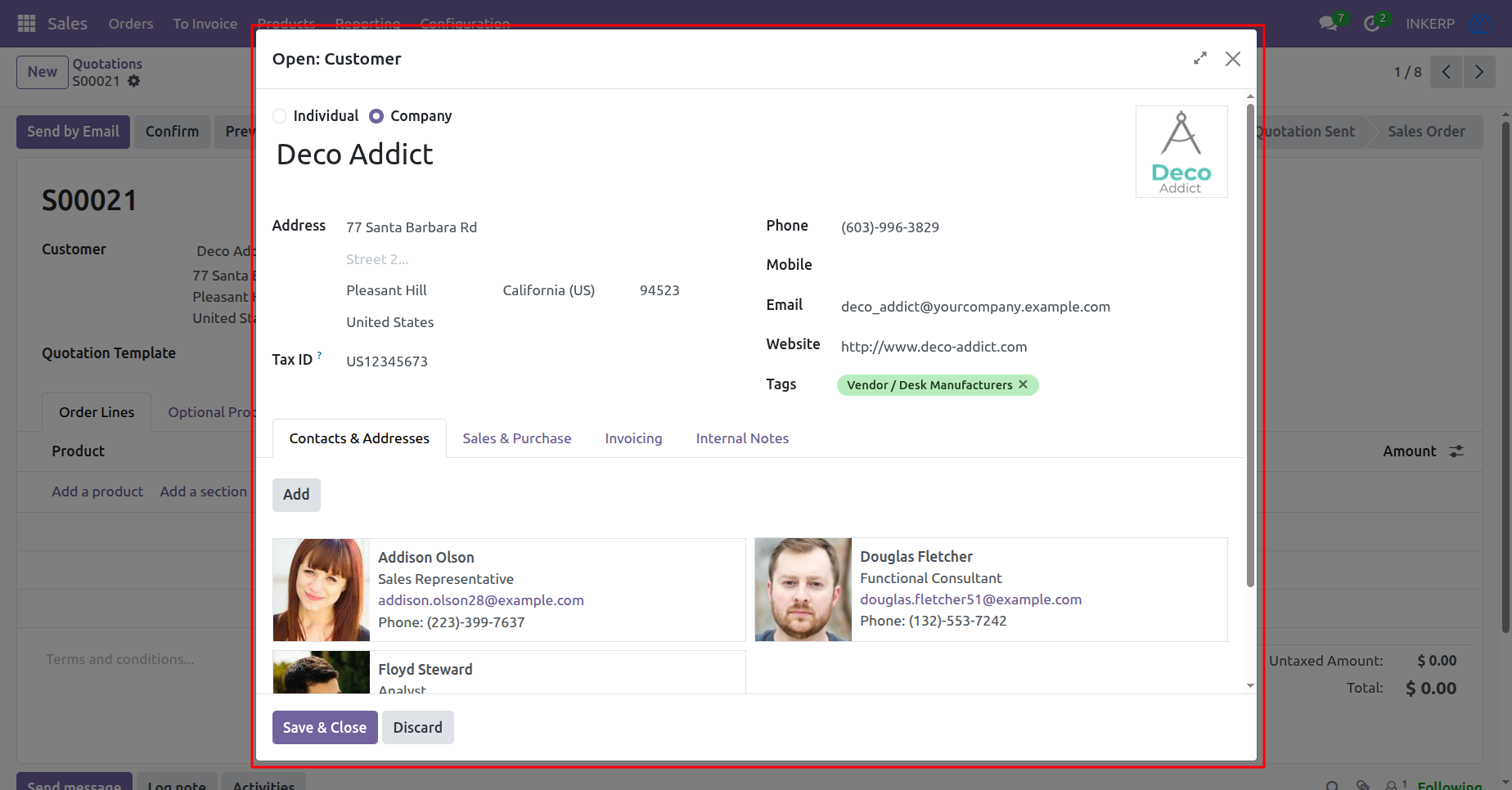
Task: Switch to Sales & Purchase tab
Action: pyautogui.click(x=517, y=438)
